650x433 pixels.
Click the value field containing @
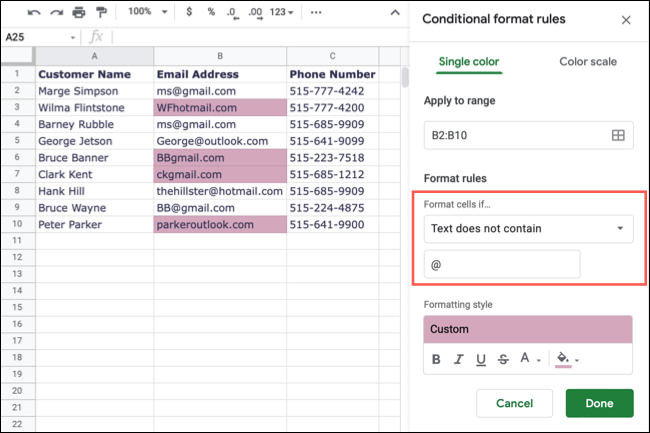pos(502,265)
